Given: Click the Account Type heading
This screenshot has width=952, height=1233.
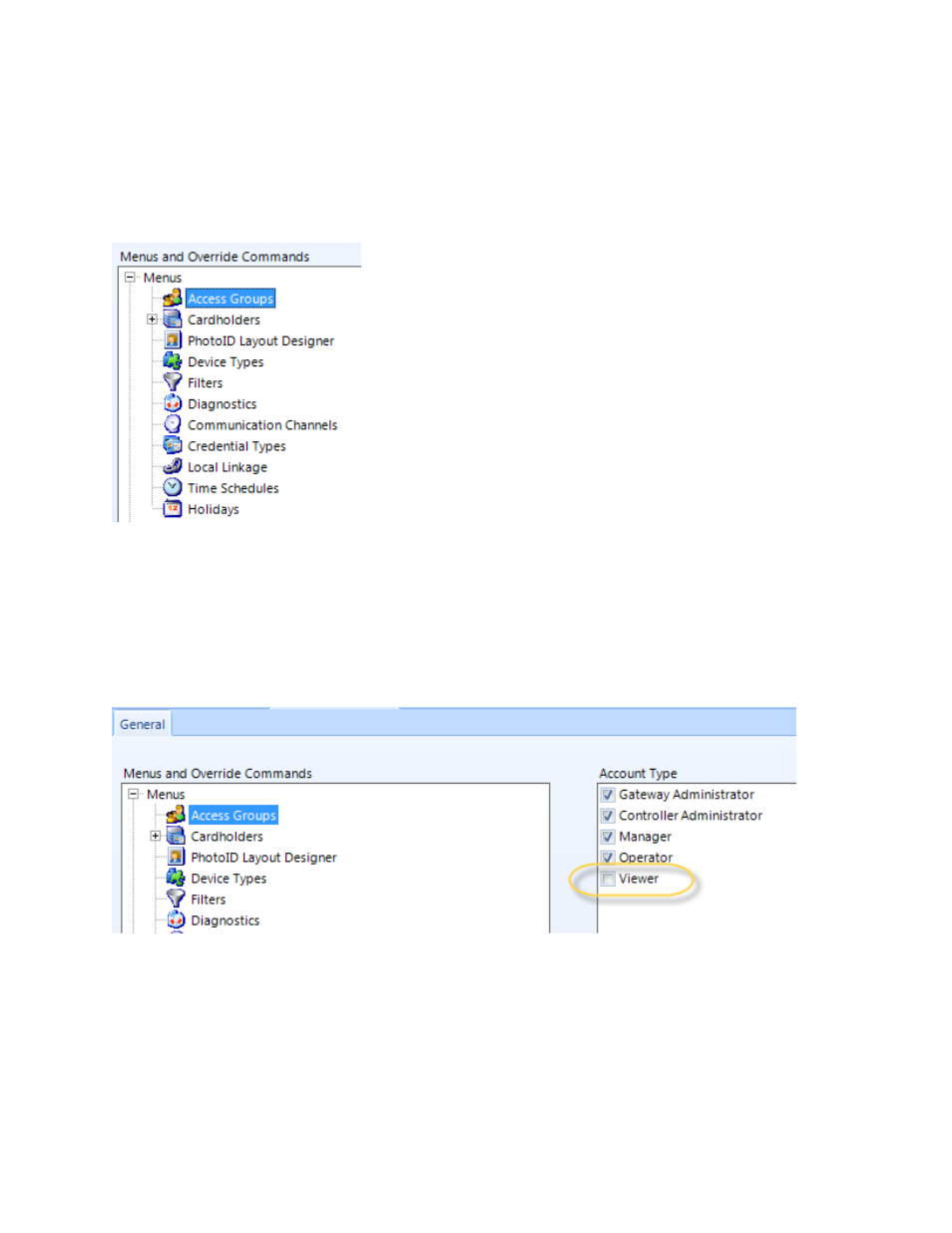Looking at the screenshot, I should tap(638, 773).
